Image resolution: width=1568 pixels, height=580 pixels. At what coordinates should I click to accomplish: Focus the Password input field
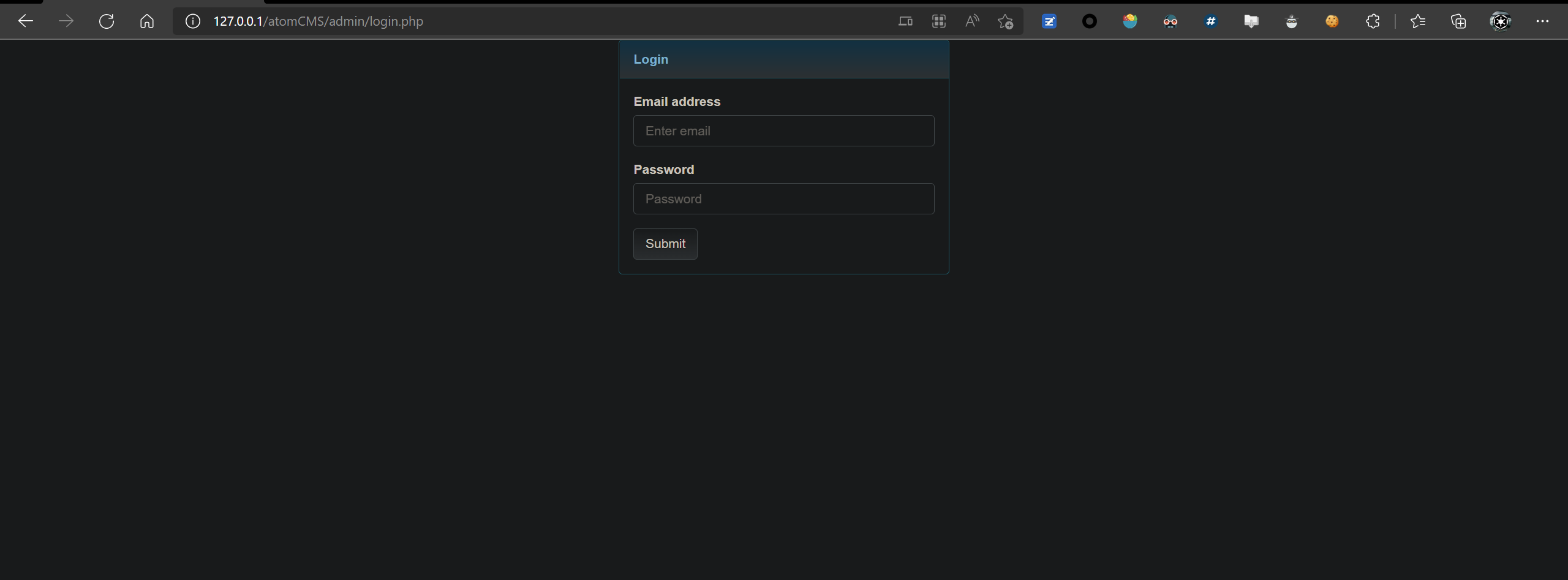point(783,199)
